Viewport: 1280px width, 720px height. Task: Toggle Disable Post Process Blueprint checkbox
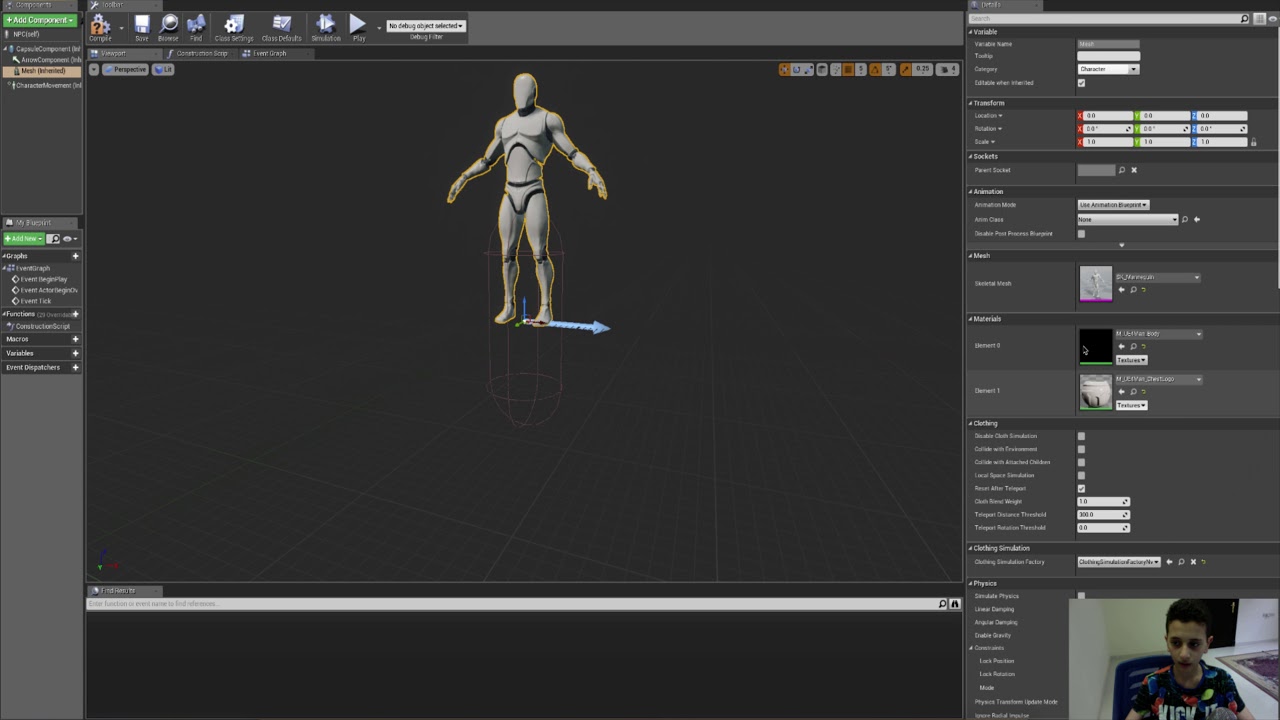[1081, 234]
